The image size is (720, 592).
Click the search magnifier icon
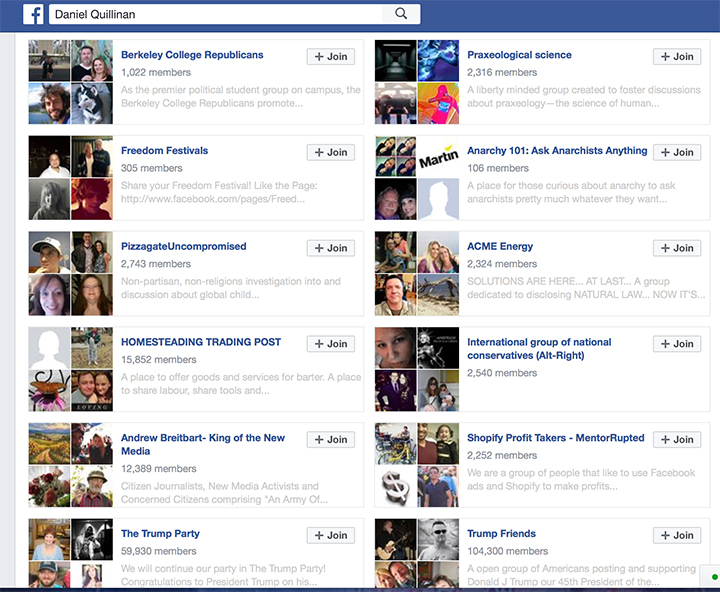401,14
